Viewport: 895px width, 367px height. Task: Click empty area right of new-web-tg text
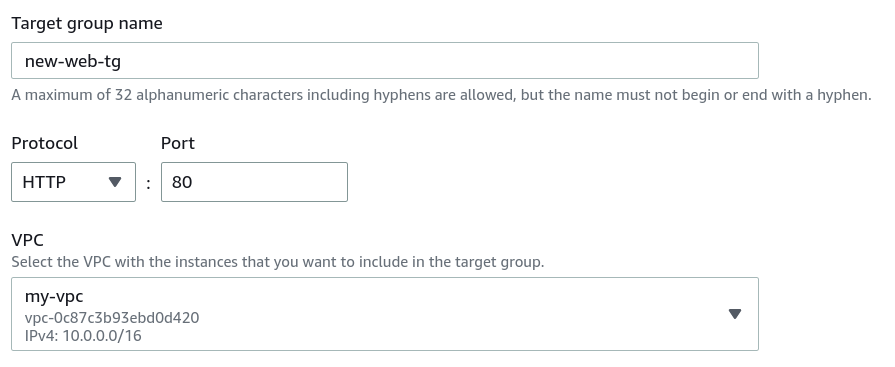440,61
